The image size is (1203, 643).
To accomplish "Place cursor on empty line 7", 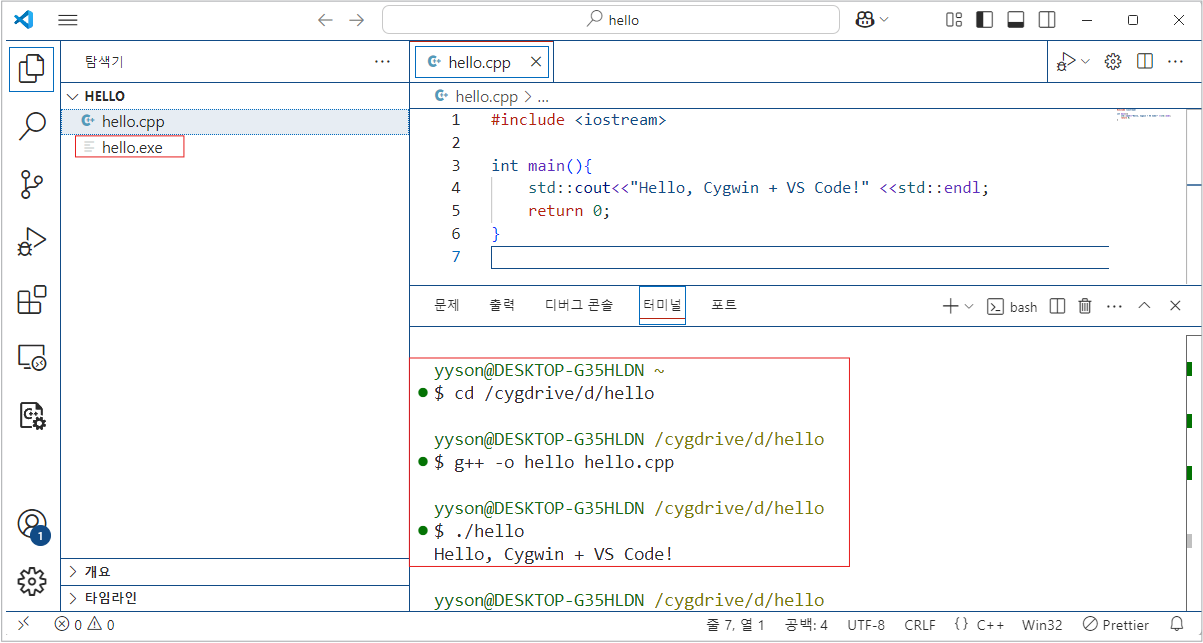I will pyautogui.click(x=800, y=257).
